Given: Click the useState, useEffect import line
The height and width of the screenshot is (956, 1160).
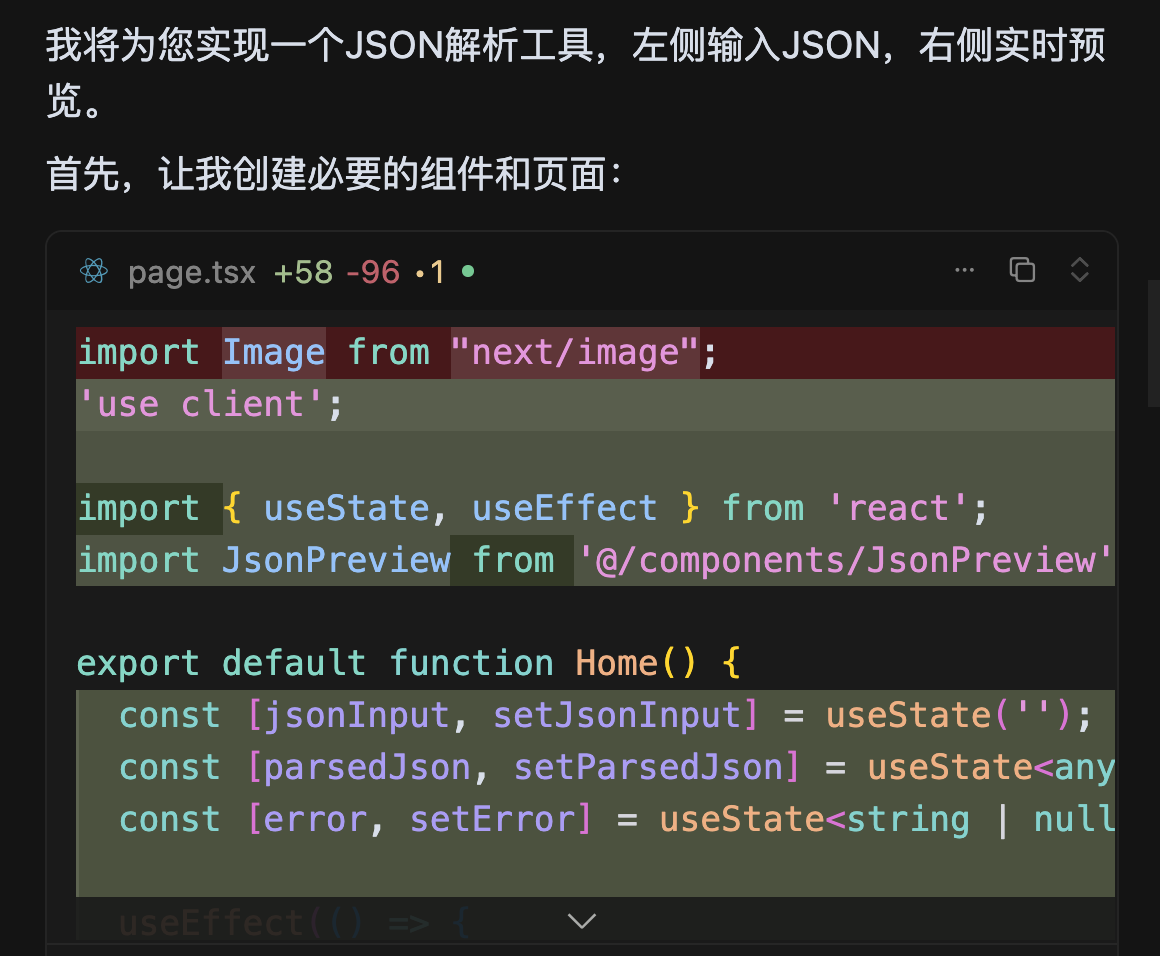Looking at the screenshot, I should [x=532, y=509].
